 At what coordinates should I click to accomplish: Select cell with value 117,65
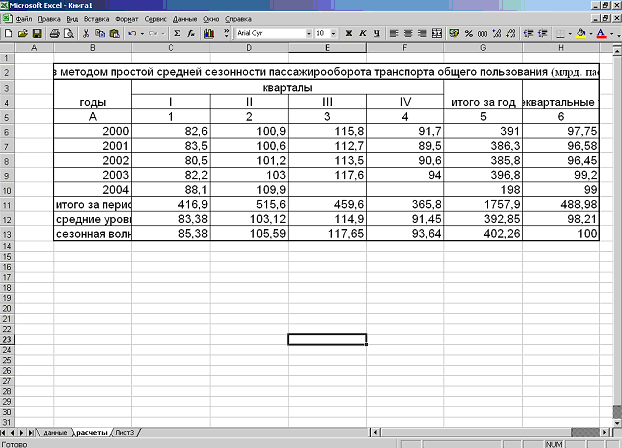327,234
